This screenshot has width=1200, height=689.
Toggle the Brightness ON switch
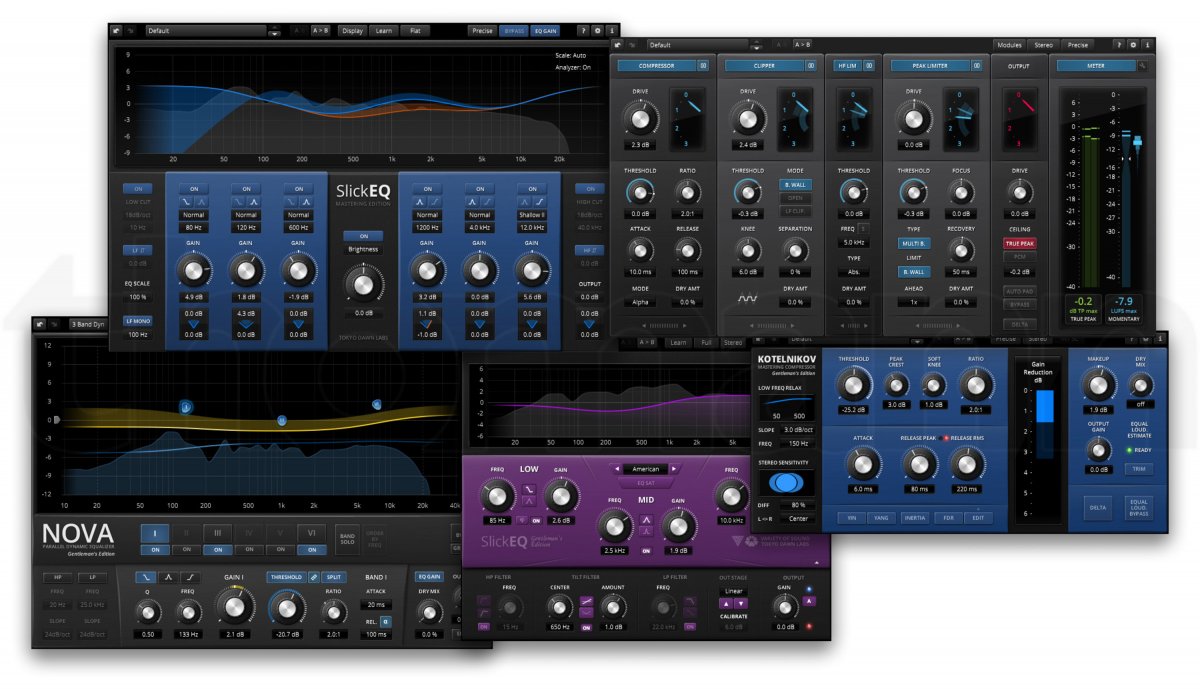(363, 235)
